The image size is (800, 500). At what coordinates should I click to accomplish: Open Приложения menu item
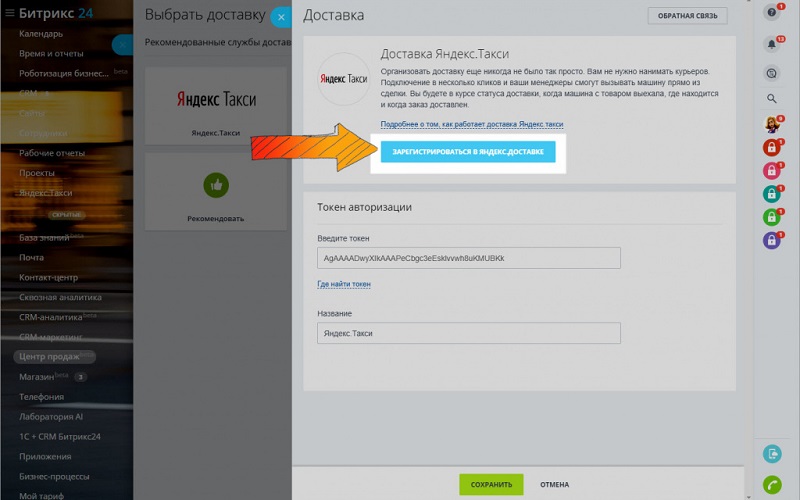point(45,457)
